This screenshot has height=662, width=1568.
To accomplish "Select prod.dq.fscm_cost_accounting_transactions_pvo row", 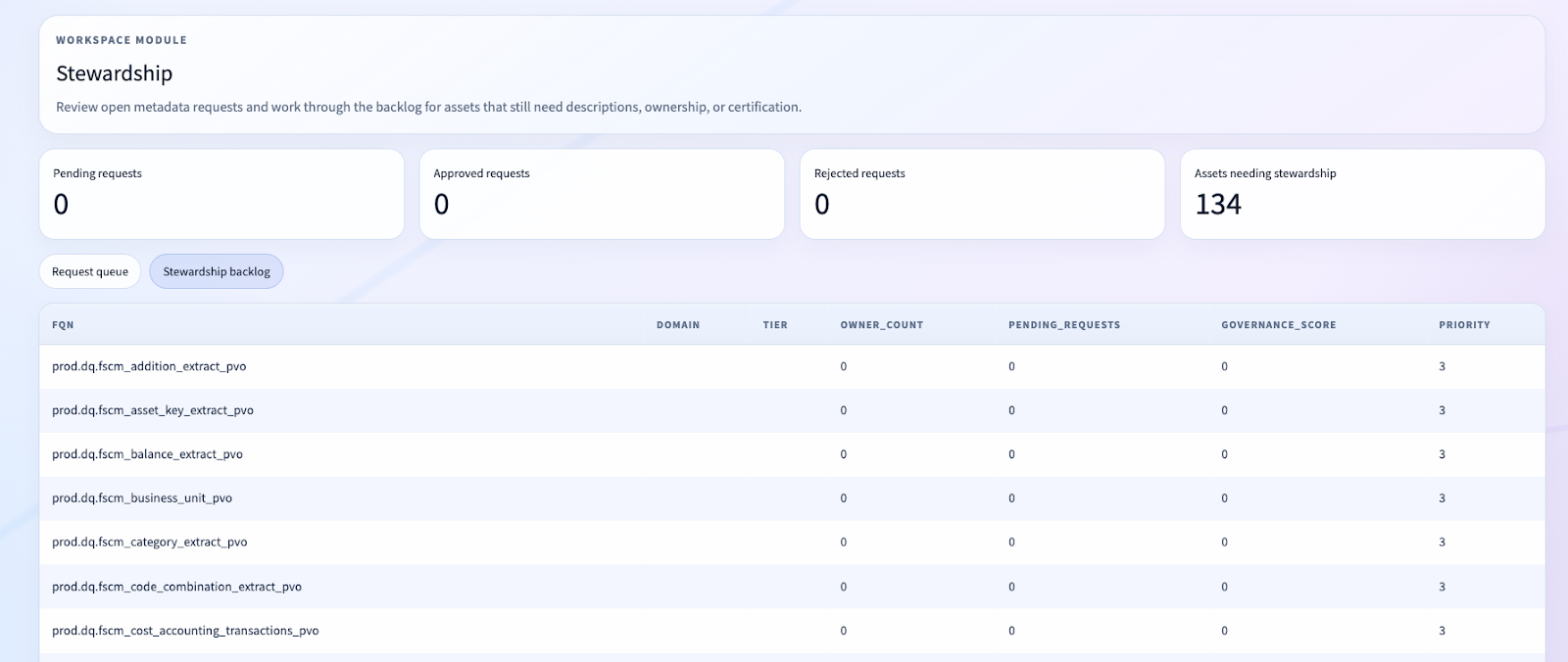I will click(185, 631).
